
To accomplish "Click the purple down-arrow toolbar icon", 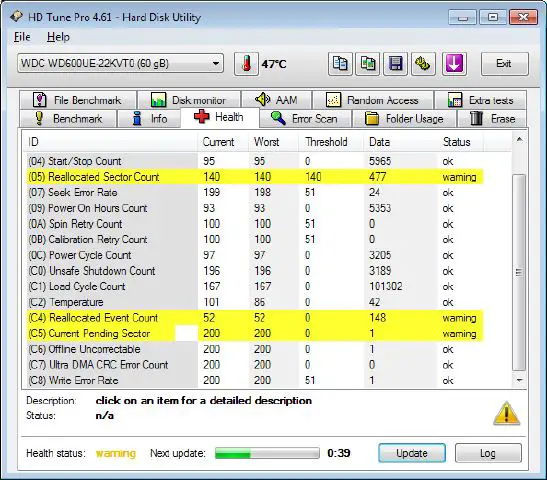I will tap(454, 64).
